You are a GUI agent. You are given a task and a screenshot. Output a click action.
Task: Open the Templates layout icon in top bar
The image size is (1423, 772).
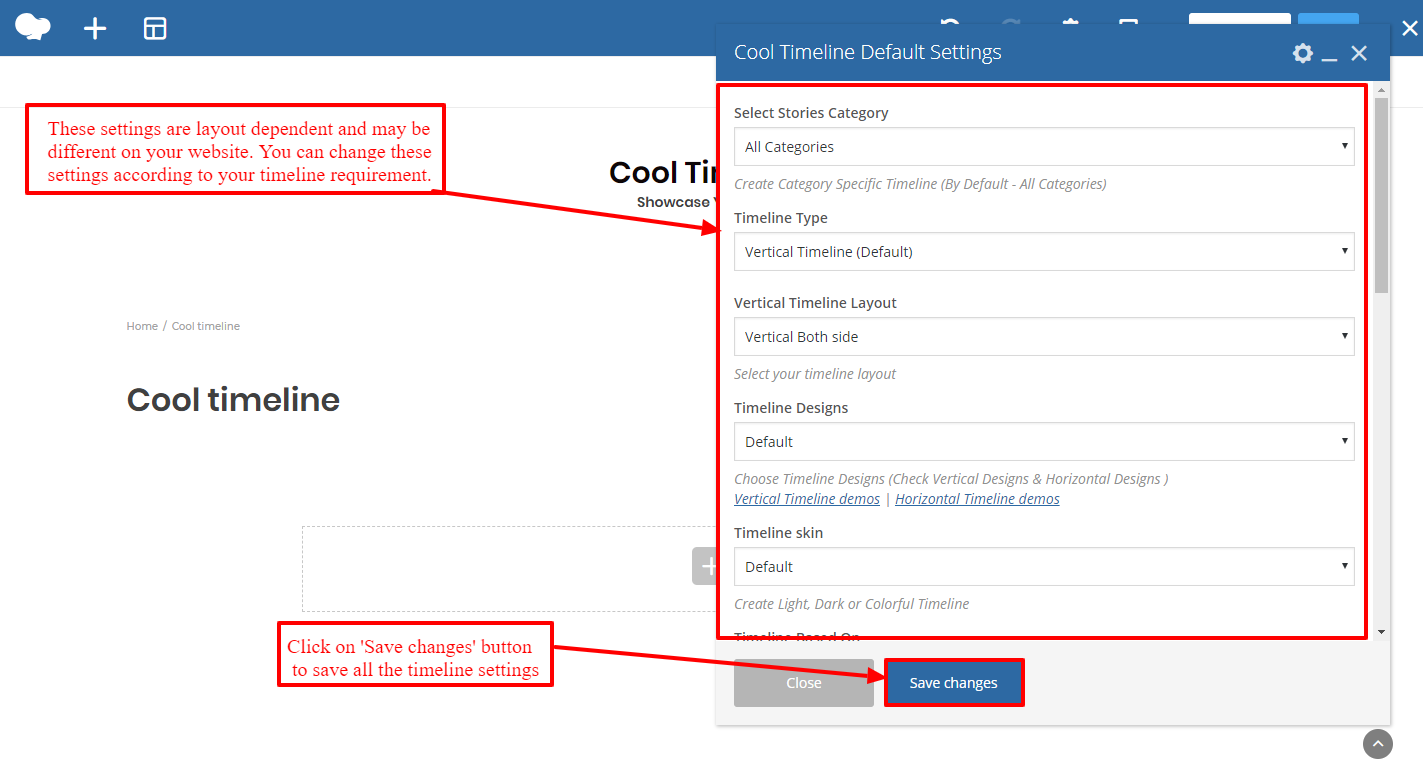click(155, 28)
